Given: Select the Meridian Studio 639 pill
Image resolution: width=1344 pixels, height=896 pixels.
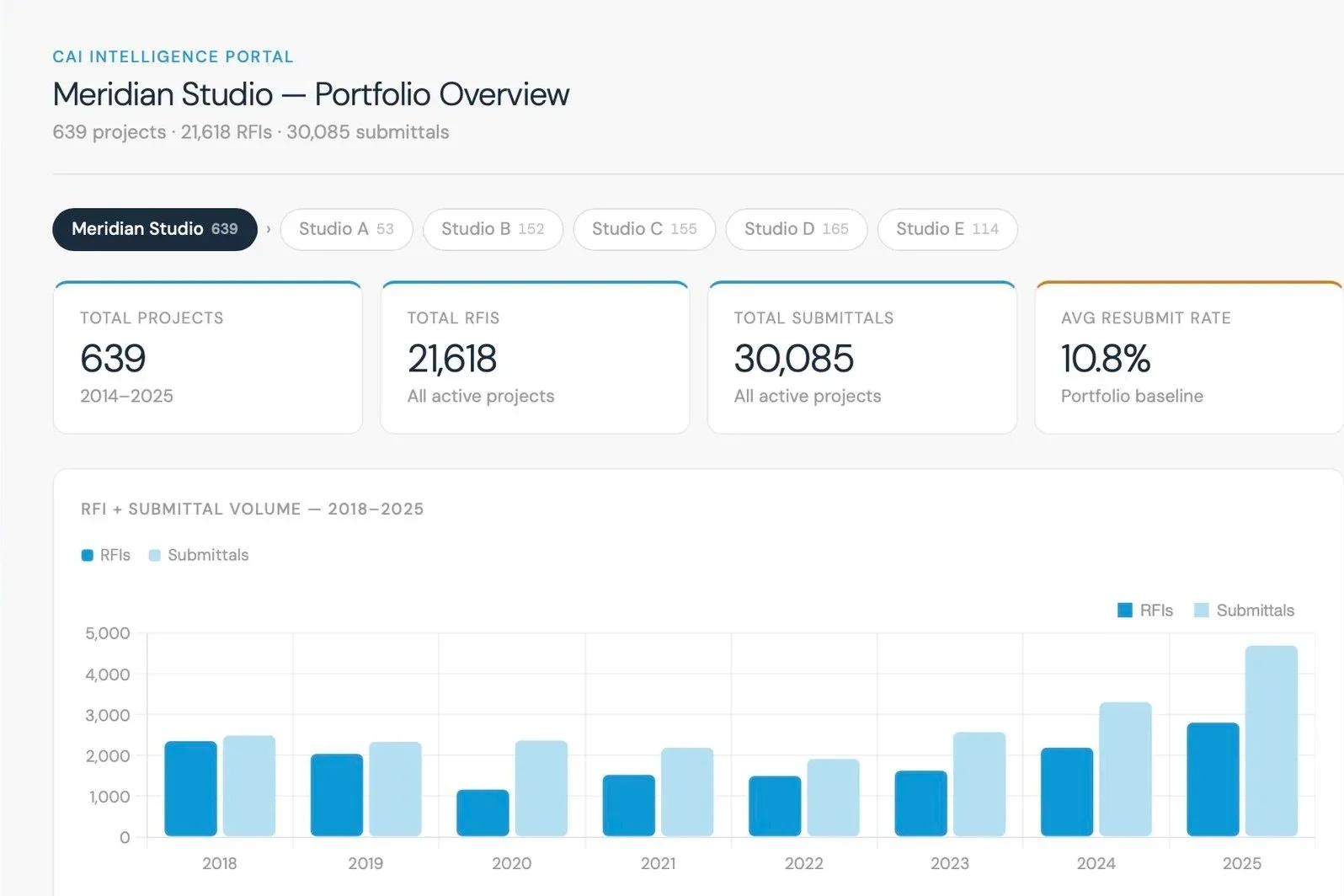Looking at the screenshot, I should click(x=155, y=229).
